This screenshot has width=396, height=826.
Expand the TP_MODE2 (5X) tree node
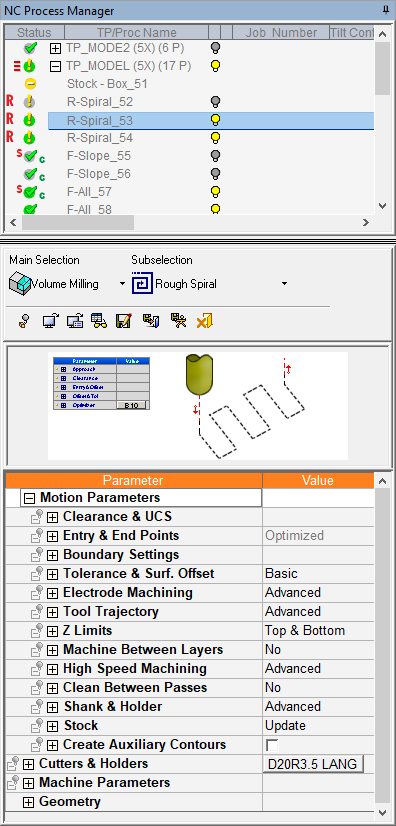pyautogui.click(x=55, y=48)
